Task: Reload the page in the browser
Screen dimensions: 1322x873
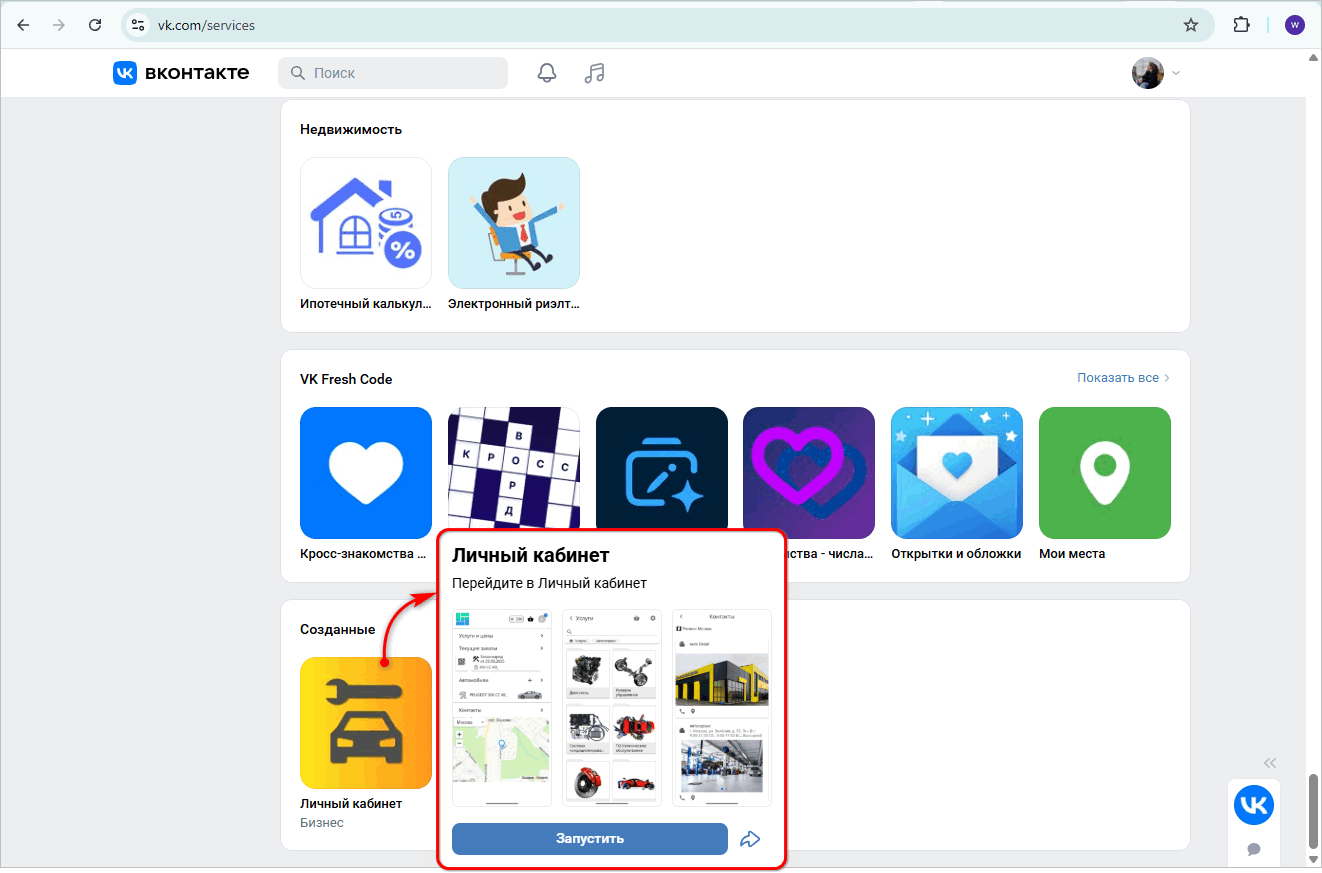Action: click(x=95, y=25)
